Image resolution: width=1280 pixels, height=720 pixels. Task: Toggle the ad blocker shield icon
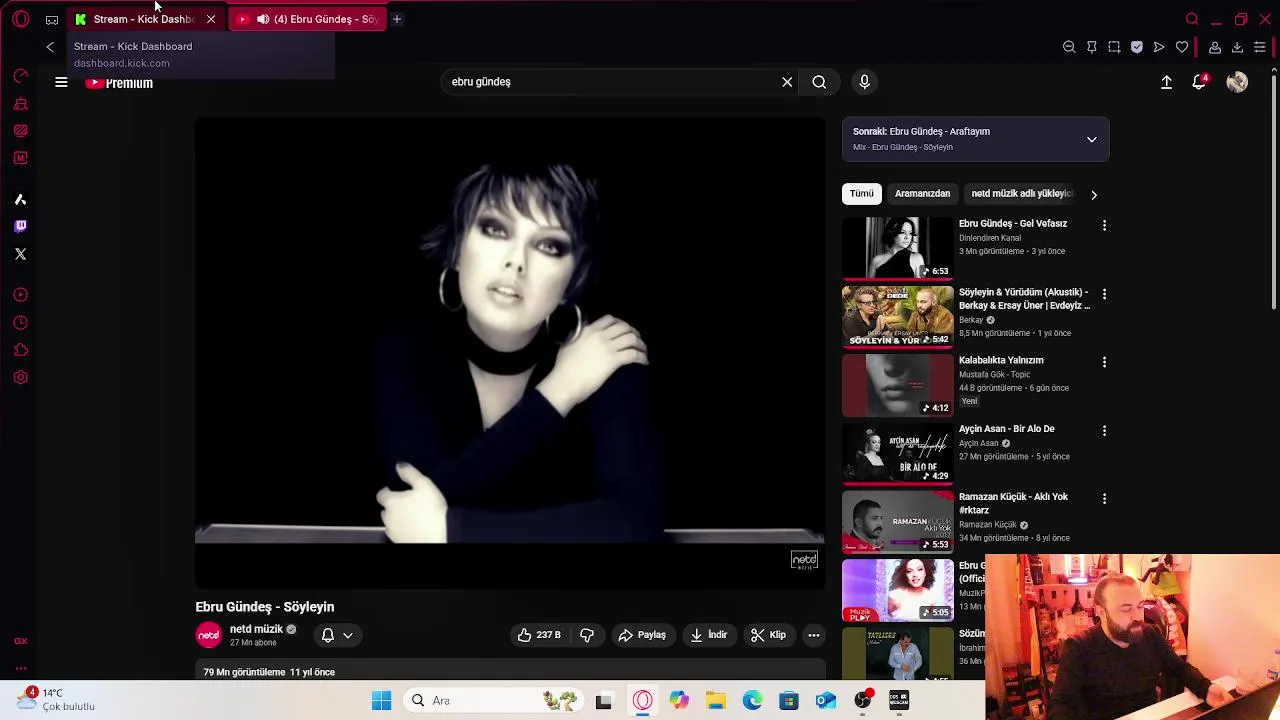click(1137, 47)
